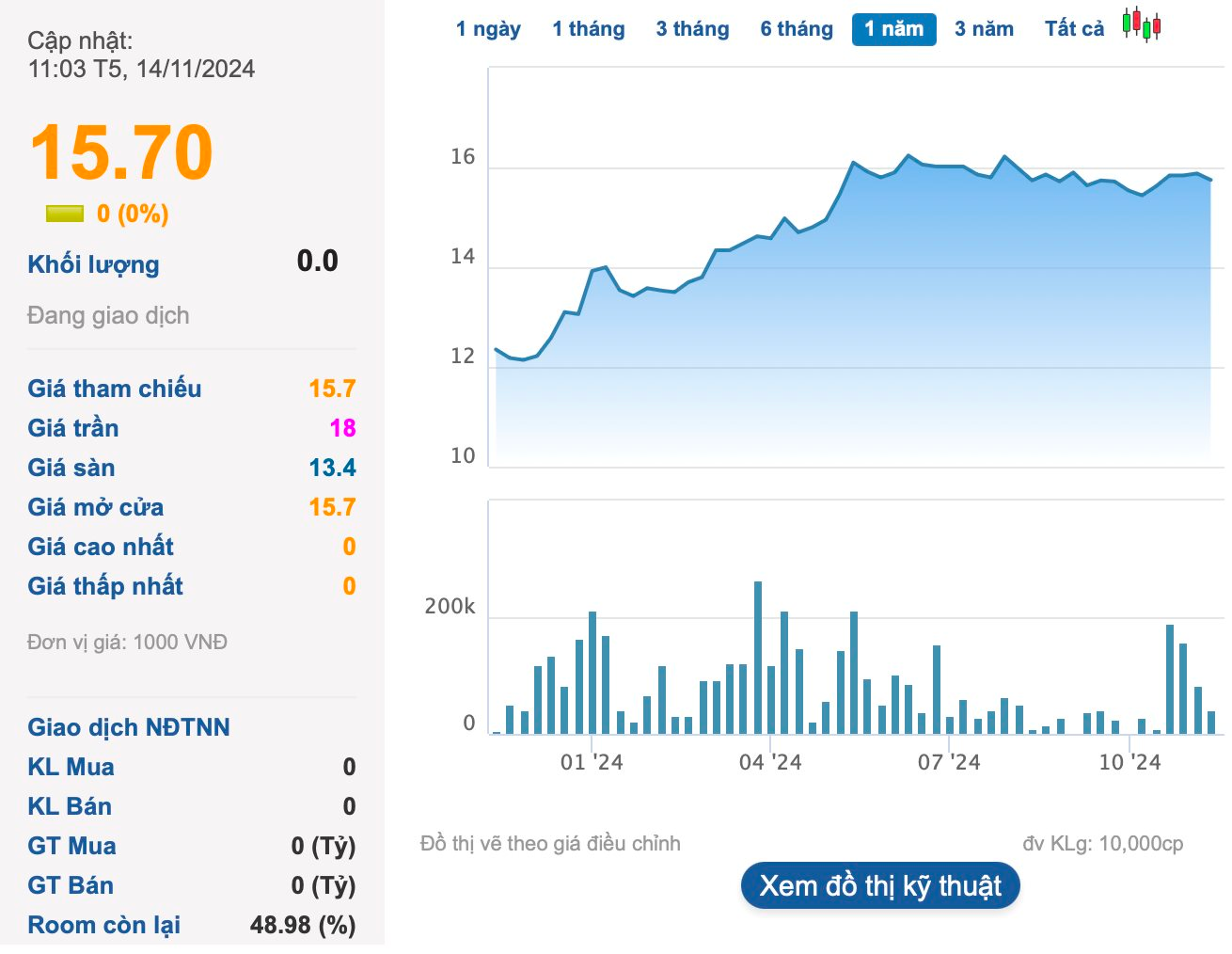Image resolution: width=1232 pixels, height=954 pixels.
Task: Click the '01 '24' x-axis marker
Action: (x=592, y=762)
